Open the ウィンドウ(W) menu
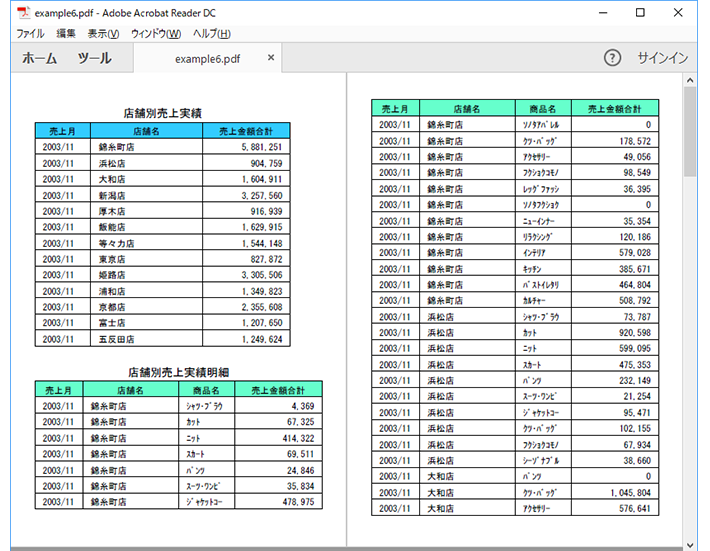710x551 pixels. pos(156,34)
